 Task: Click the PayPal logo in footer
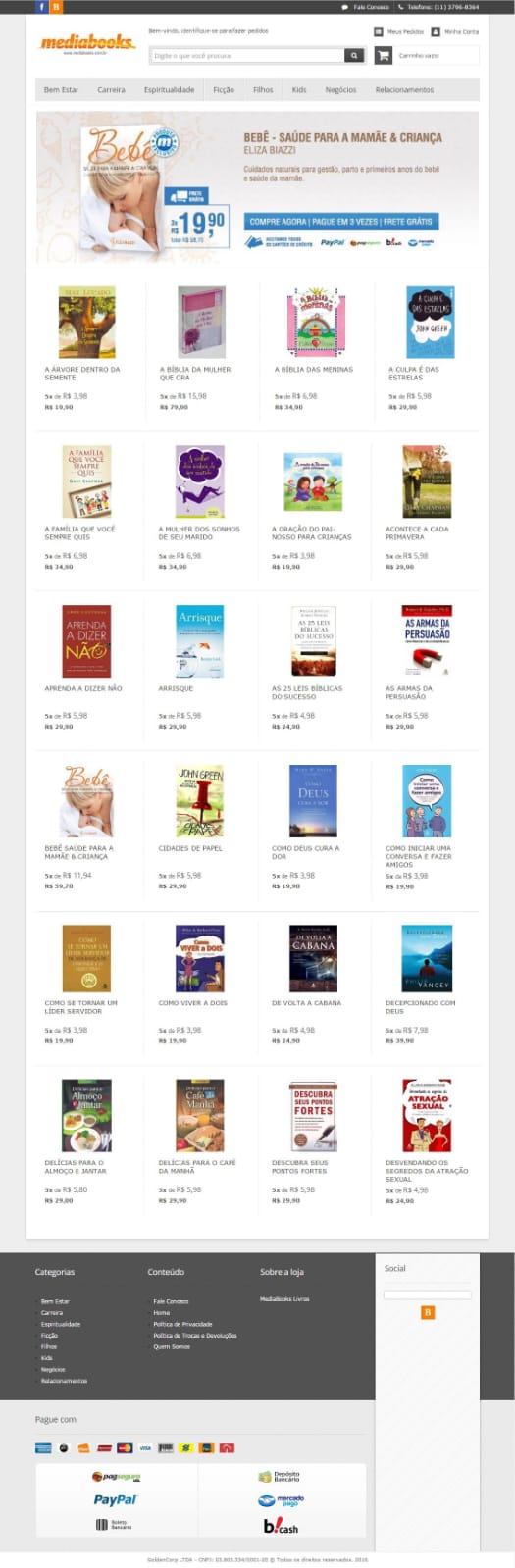[115, 1499]
